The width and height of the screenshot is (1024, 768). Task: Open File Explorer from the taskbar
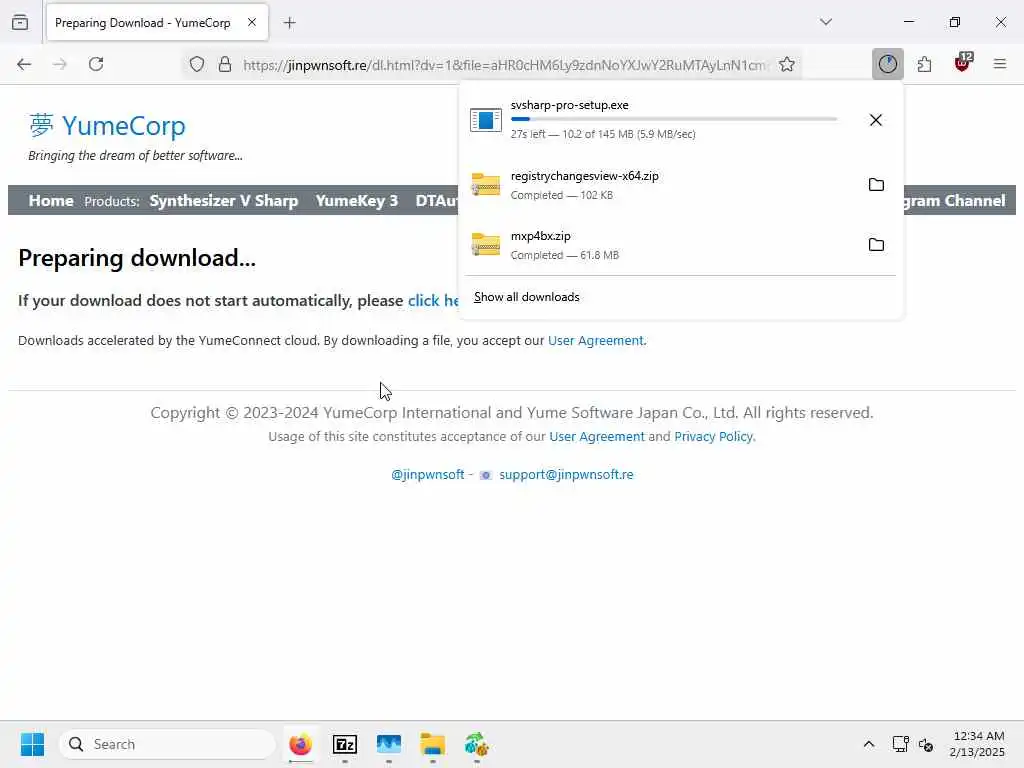pos(432,744)
